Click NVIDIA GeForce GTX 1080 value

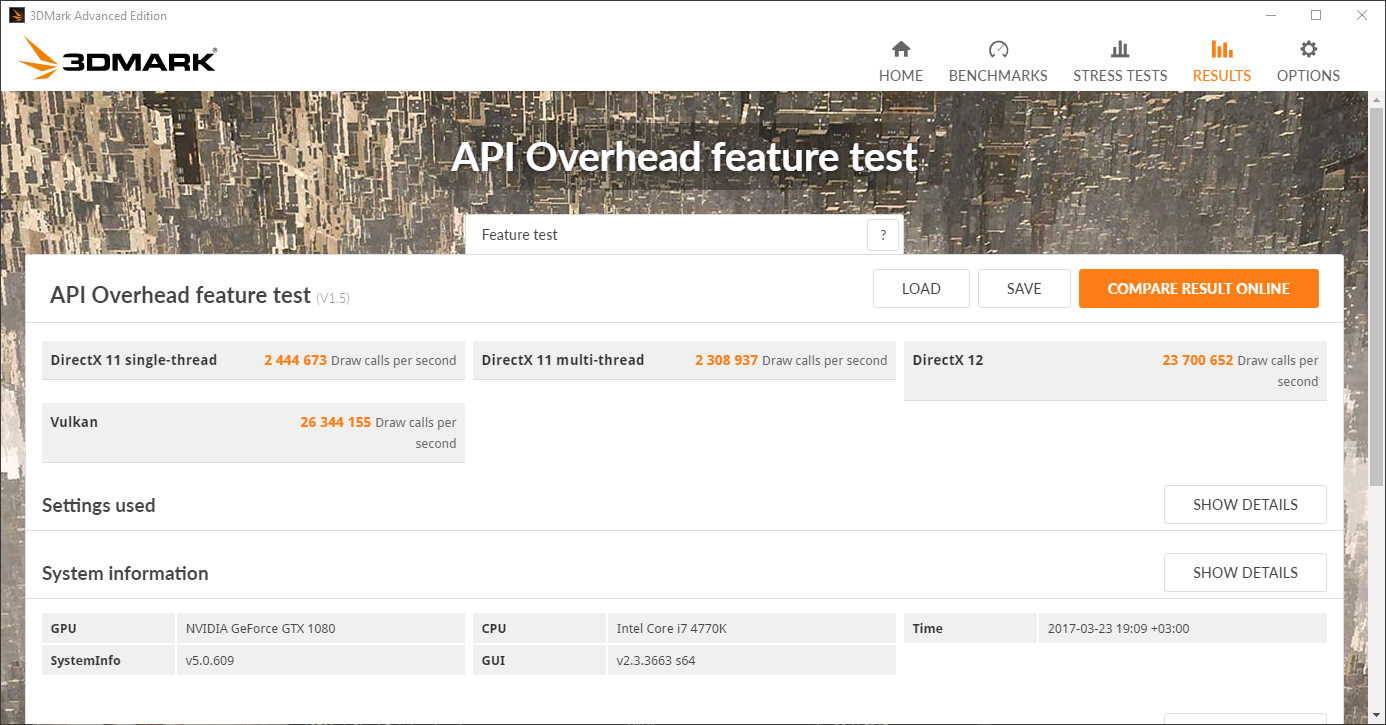click(261, 629)
